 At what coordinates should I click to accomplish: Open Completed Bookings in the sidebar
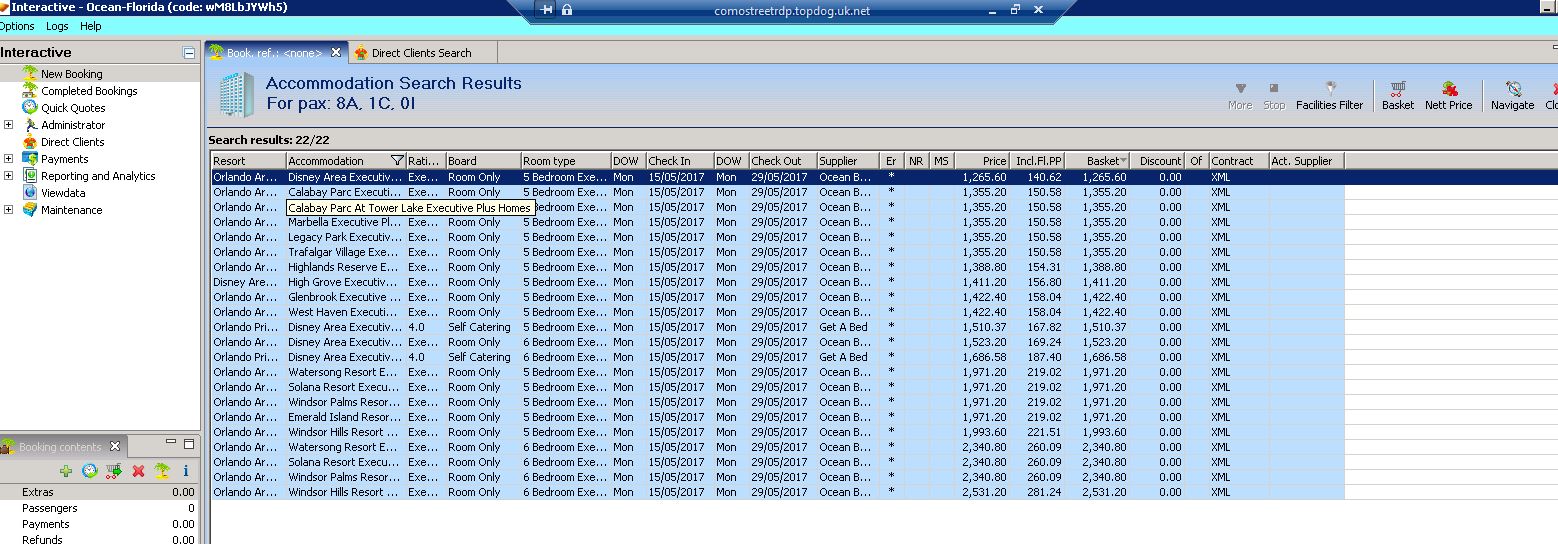point(89,91)
